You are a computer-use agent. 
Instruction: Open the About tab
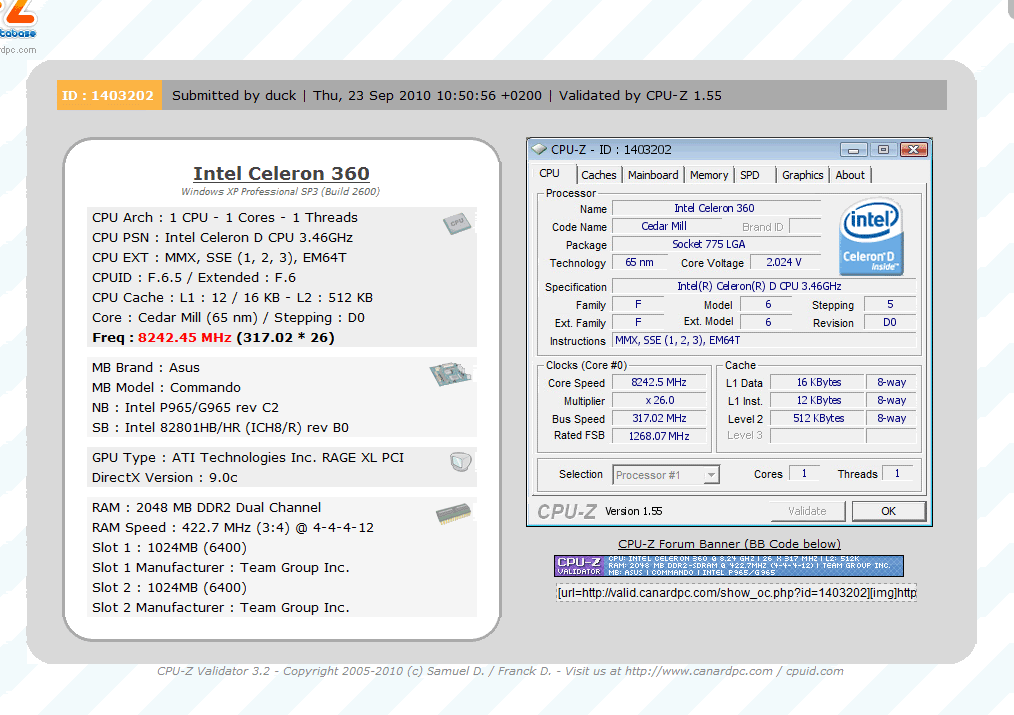tap(850, 175)
